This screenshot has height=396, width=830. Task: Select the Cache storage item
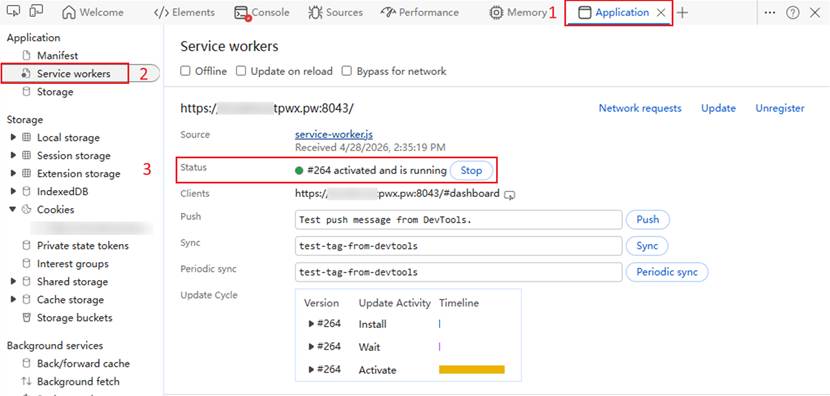(x=70, y=300)
